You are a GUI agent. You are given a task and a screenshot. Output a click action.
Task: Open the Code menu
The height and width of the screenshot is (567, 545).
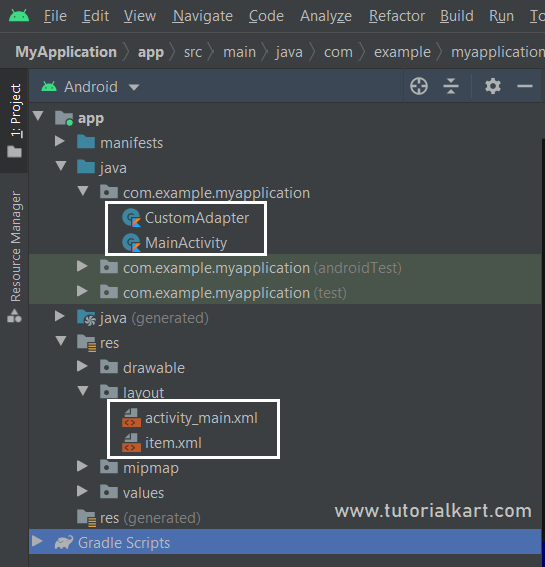coord(266,16)
